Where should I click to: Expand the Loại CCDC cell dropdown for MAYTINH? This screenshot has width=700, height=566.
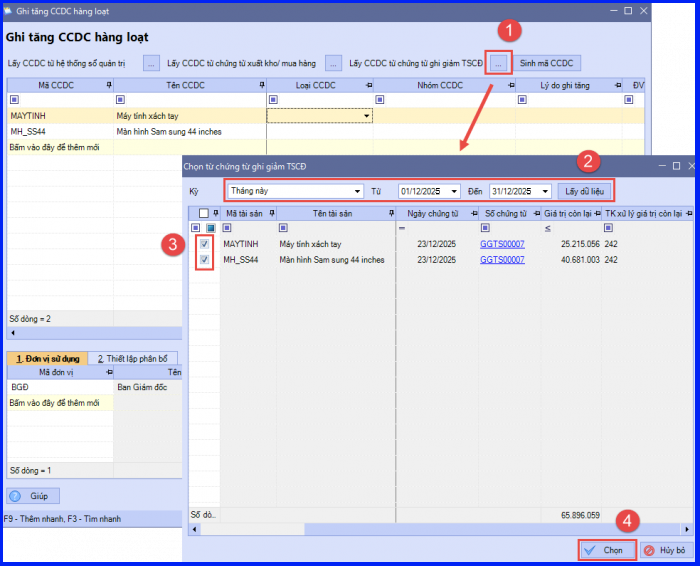[x=367, y=116]
